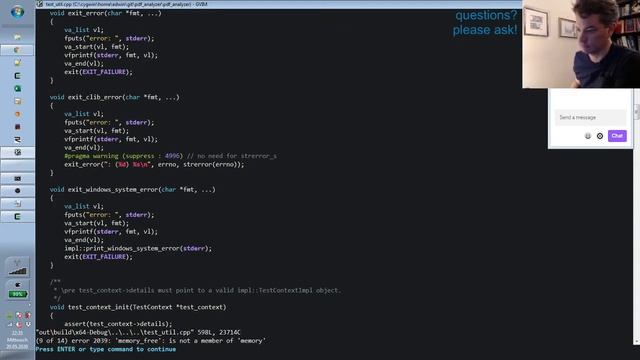Screen dimensions: 640x360
Task: Click the 'strerror(errno)' exit_error call line
Action: tap(154, 164)
